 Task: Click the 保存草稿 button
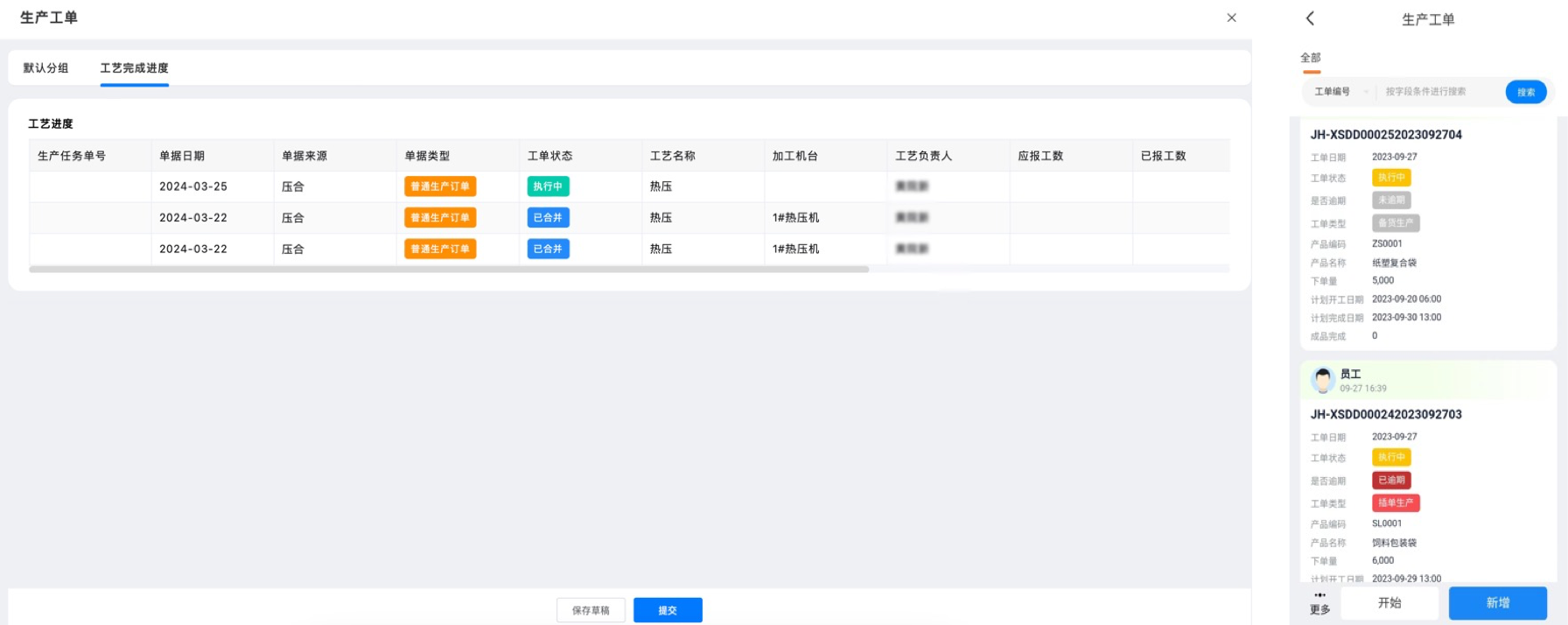click(591, 610)
